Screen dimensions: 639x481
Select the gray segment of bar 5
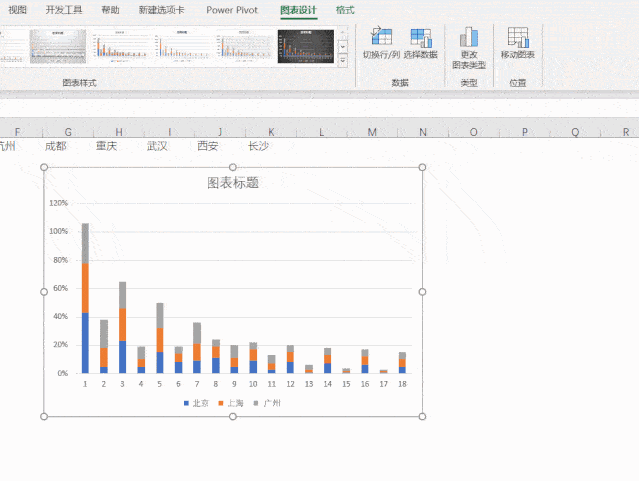click(160, 316)
